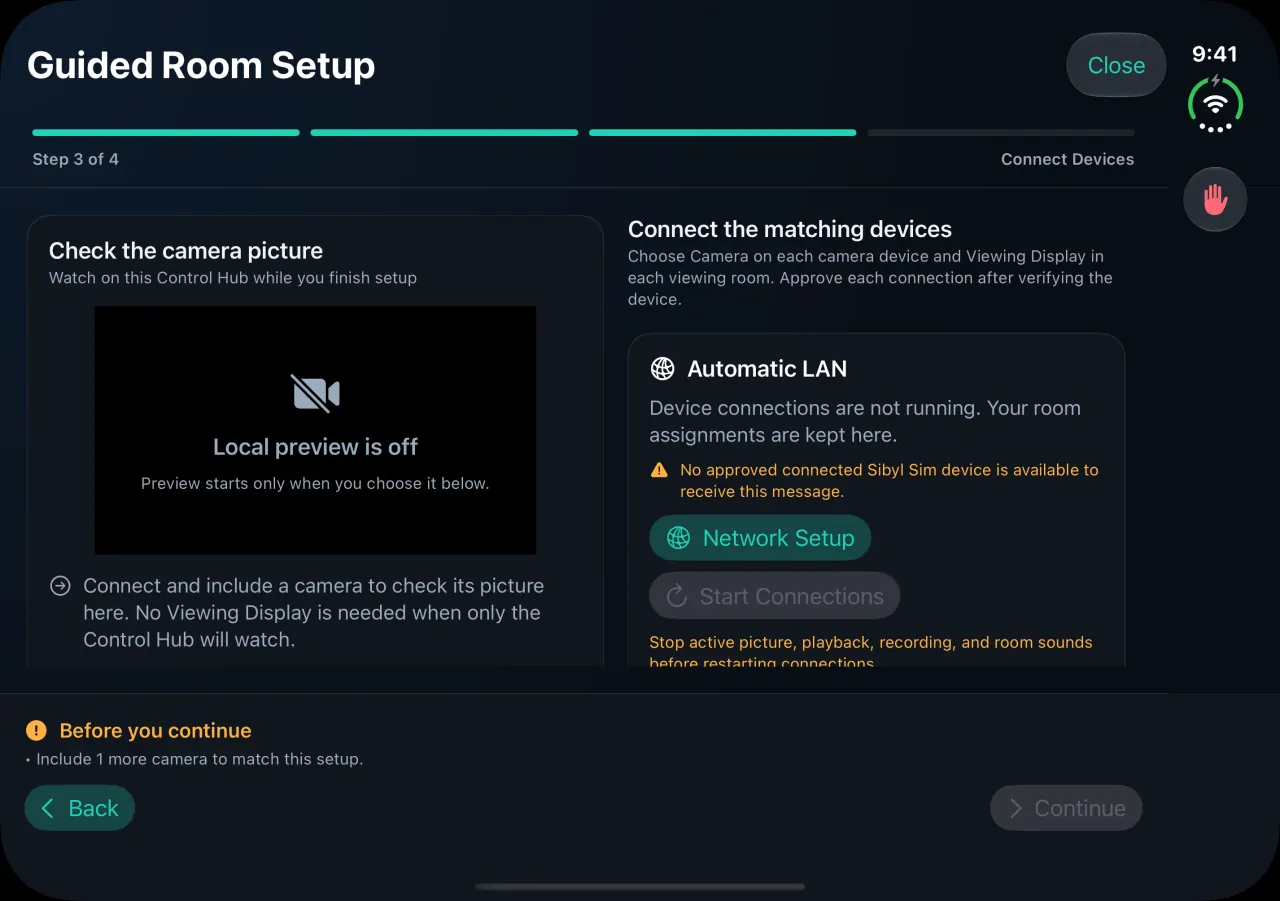Tap the Wi-Fi status icon
1280x901 pixels.
click(x=1216, y=104)
